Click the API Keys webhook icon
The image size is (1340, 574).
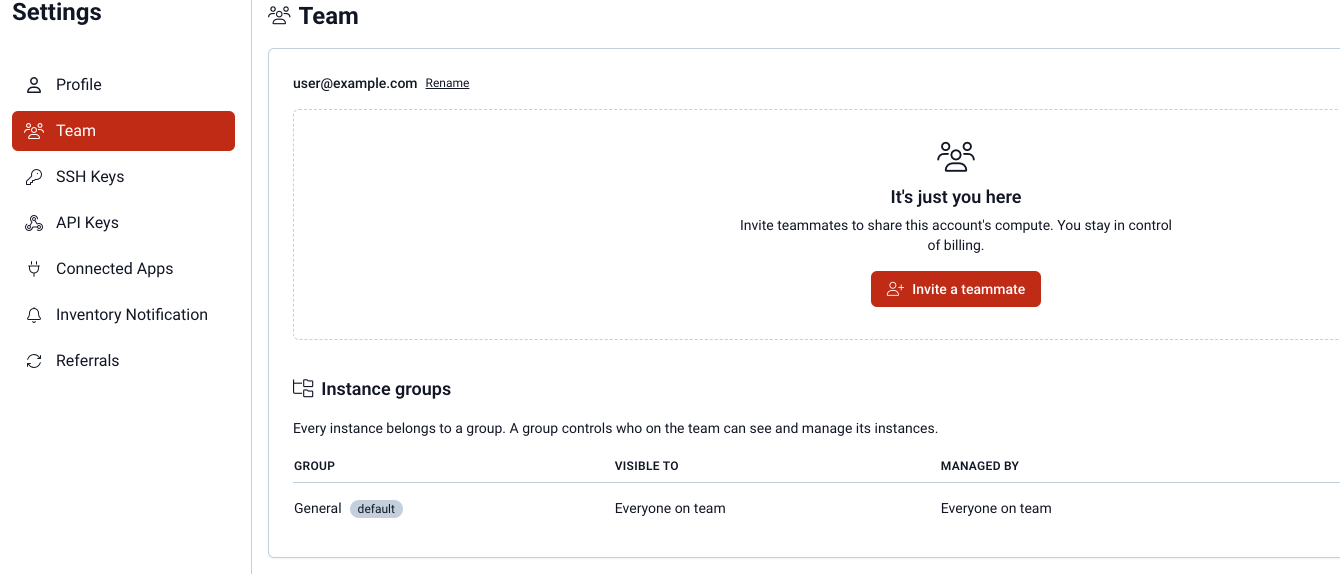click(x=34, y=223)
